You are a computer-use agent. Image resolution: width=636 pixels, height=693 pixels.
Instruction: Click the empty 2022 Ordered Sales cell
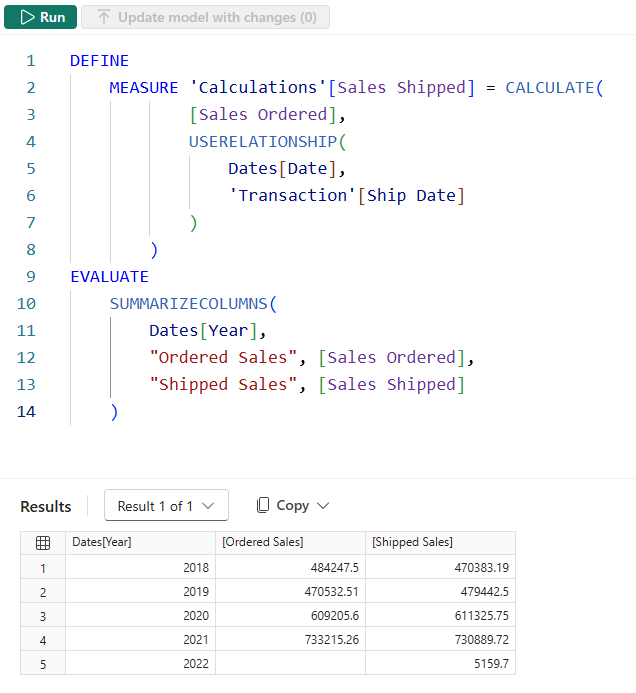tap(290, 663)
